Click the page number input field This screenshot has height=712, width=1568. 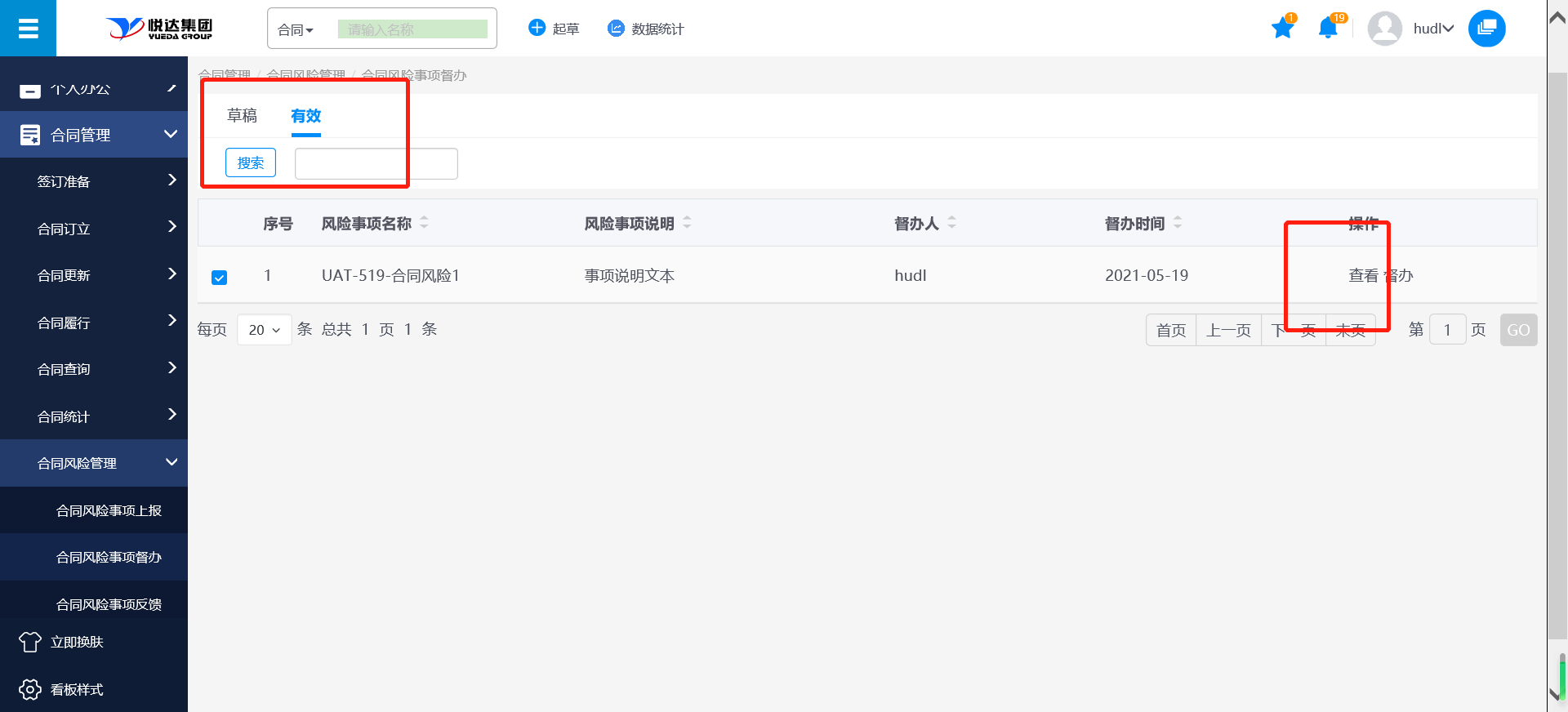coord(1447,330)
